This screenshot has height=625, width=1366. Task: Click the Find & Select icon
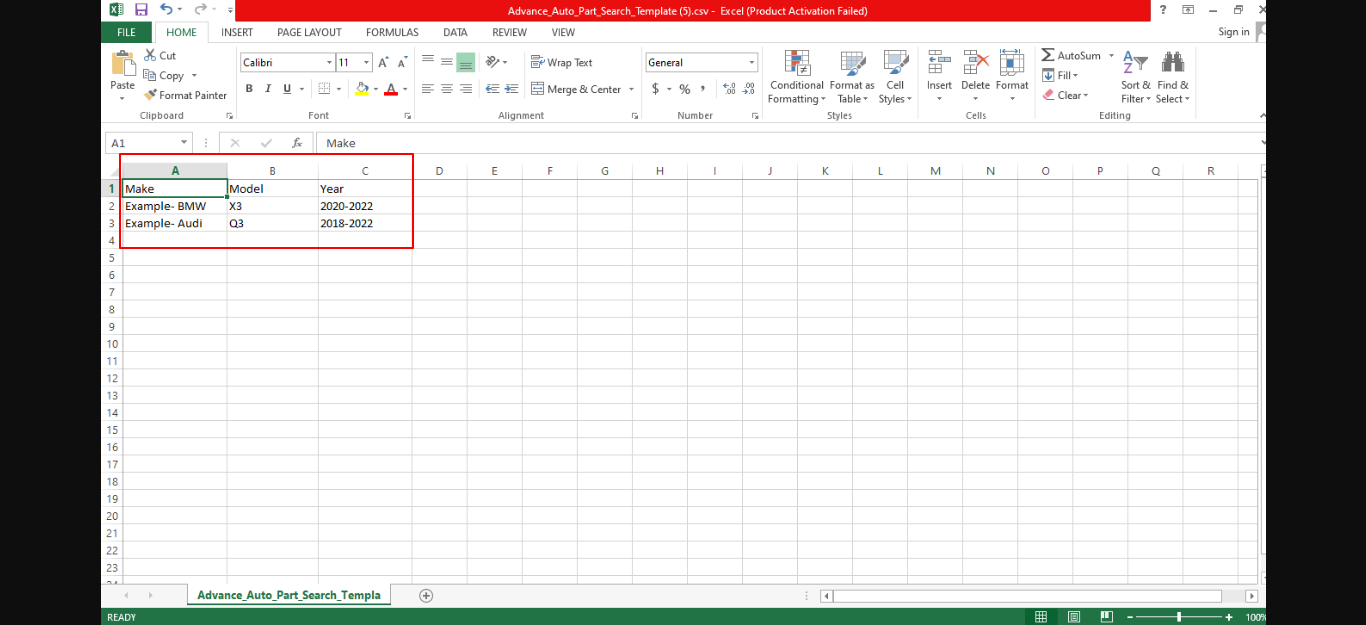pyautogui.click(x=1173, y=77)
